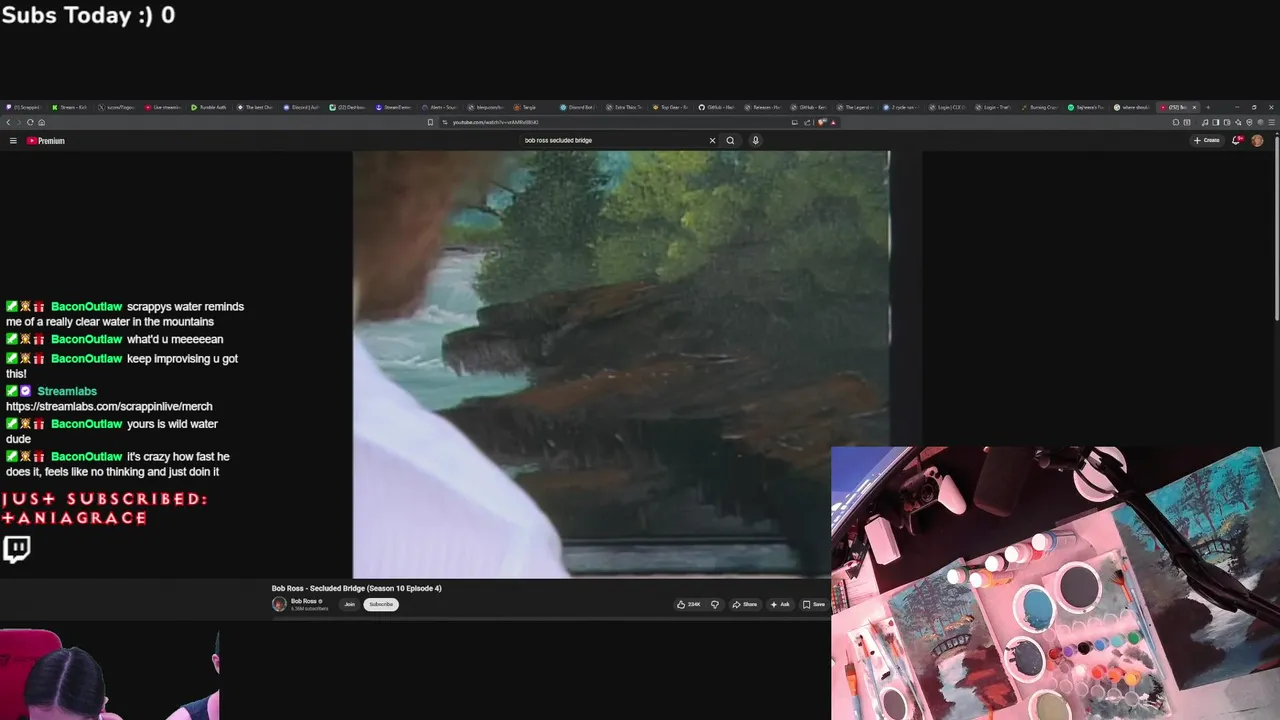Subscribe to the Bob Ross channel
Viewport: 1280px width, 720px height.
[381, 604]
